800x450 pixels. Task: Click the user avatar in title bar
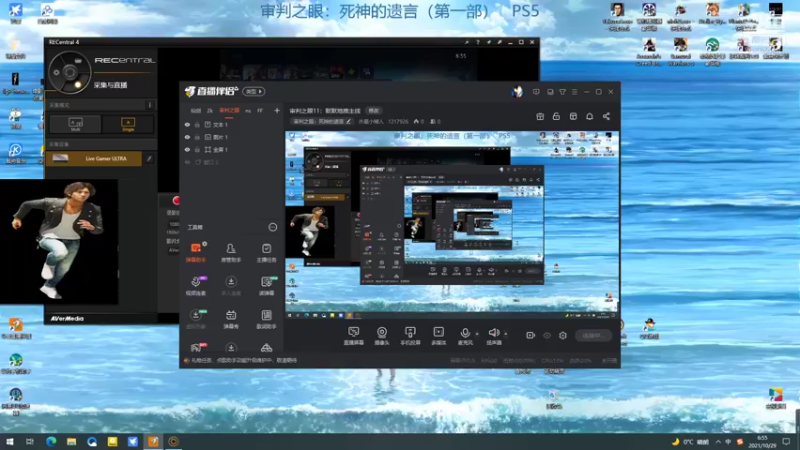point(517,92)
